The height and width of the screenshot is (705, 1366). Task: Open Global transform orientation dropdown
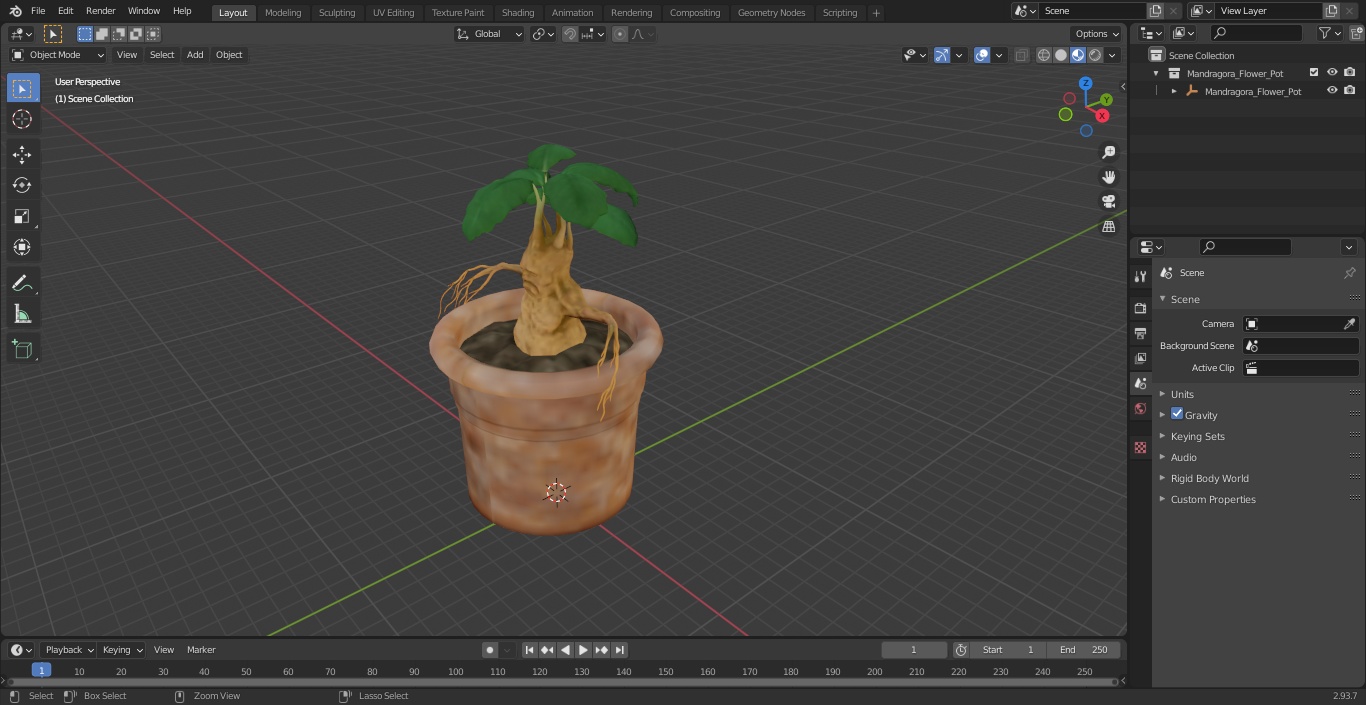click(490, 34)
